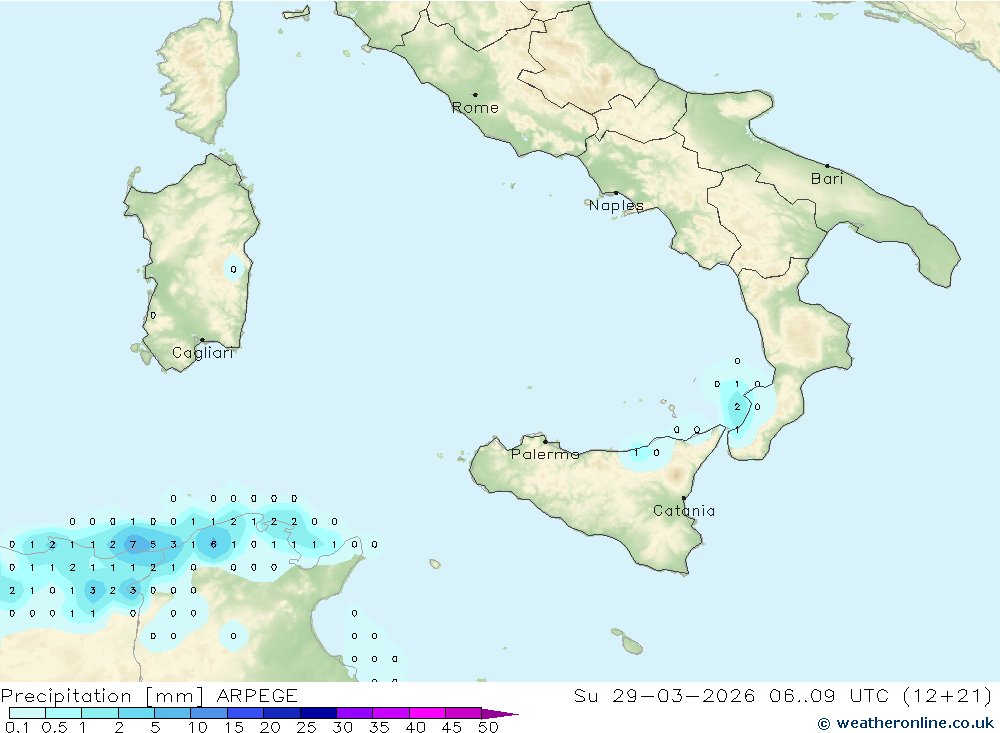Select the 2–5 mm legend color swatch
Screen dimensions: 1000x733
[x=136, y=713]
